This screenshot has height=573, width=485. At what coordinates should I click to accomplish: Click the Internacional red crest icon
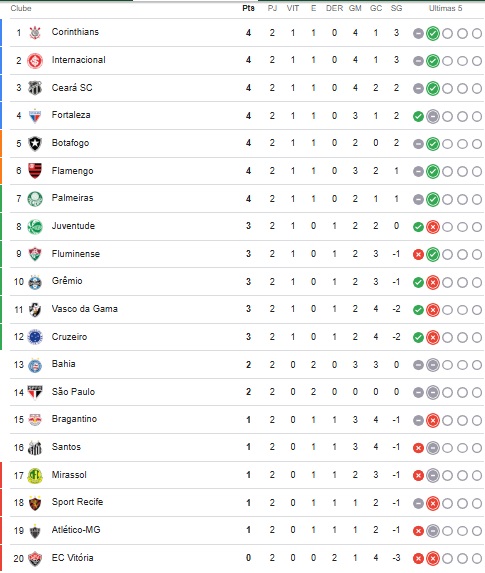point(35,60)
